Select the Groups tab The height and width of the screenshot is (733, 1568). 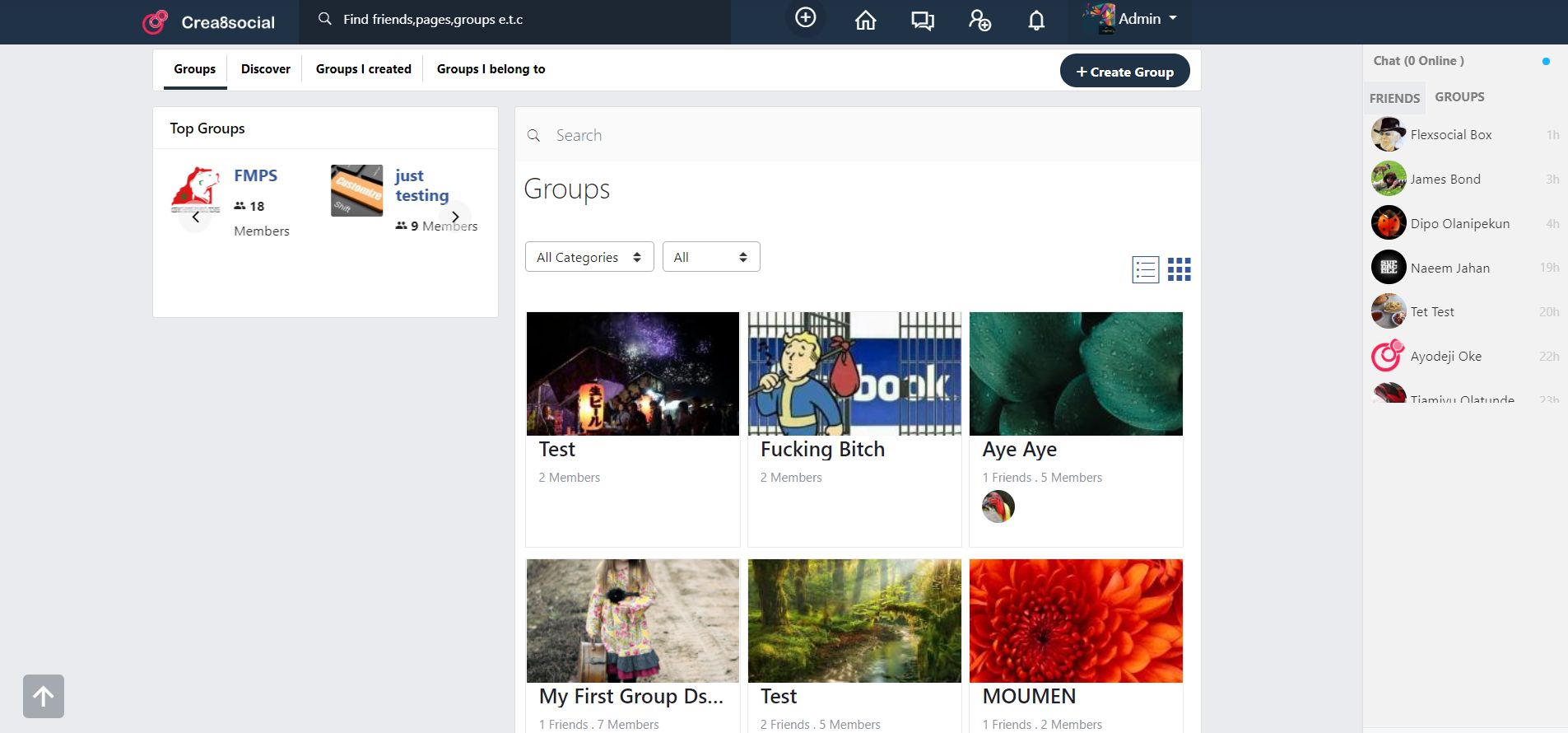pos(195,69)
